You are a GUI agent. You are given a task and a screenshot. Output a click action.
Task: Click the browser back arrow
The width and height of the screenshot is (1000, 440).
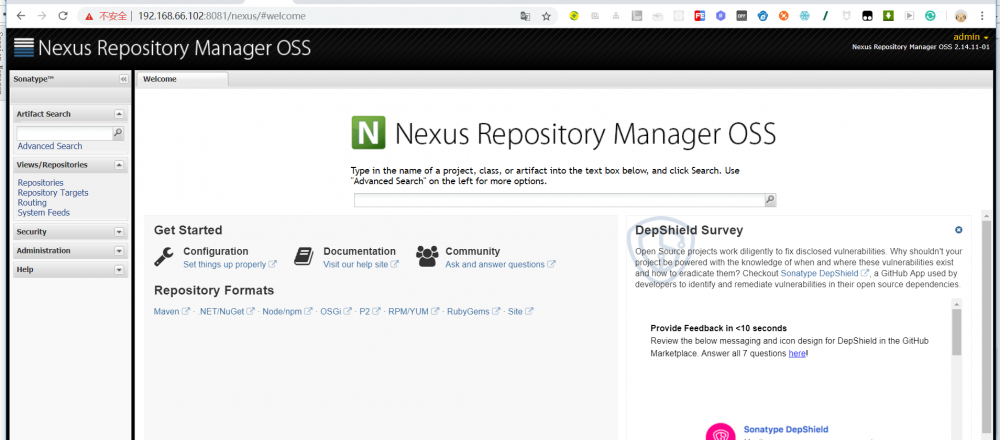[x=20, y=16]
